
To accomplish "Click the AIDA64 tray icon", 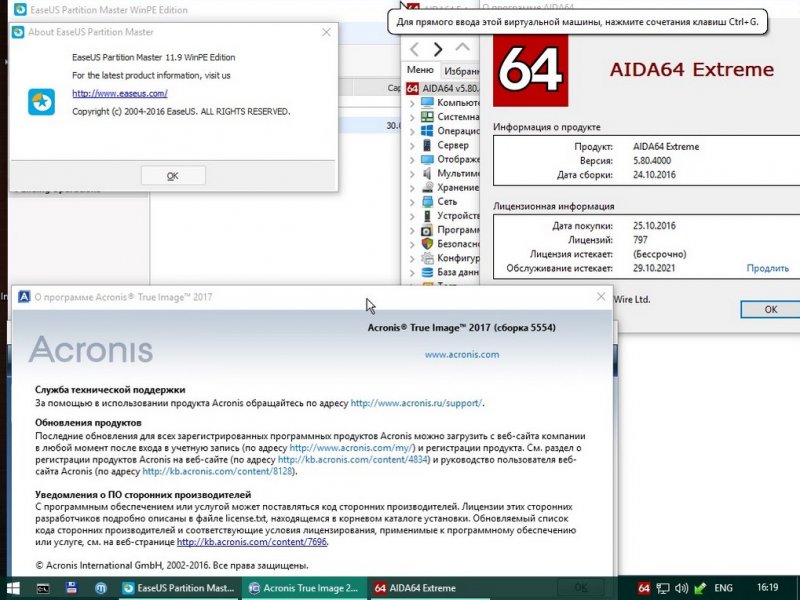I will point(644,588).
